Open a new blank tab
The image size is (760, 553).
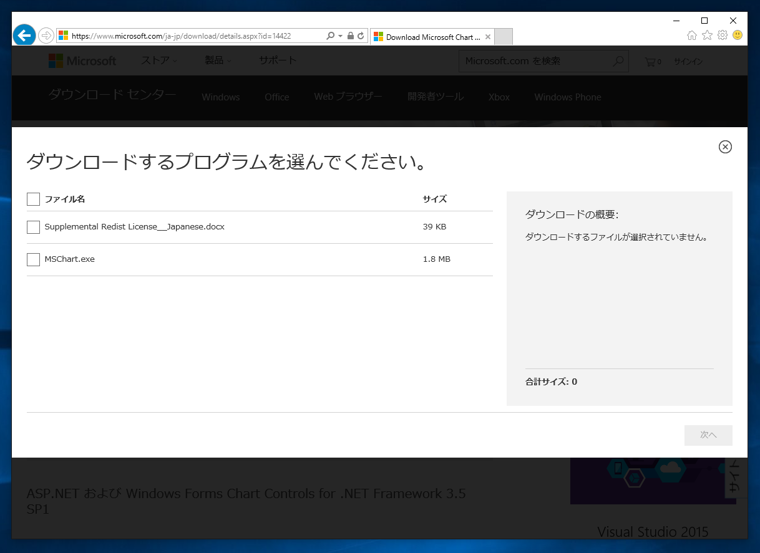[504, 37]
